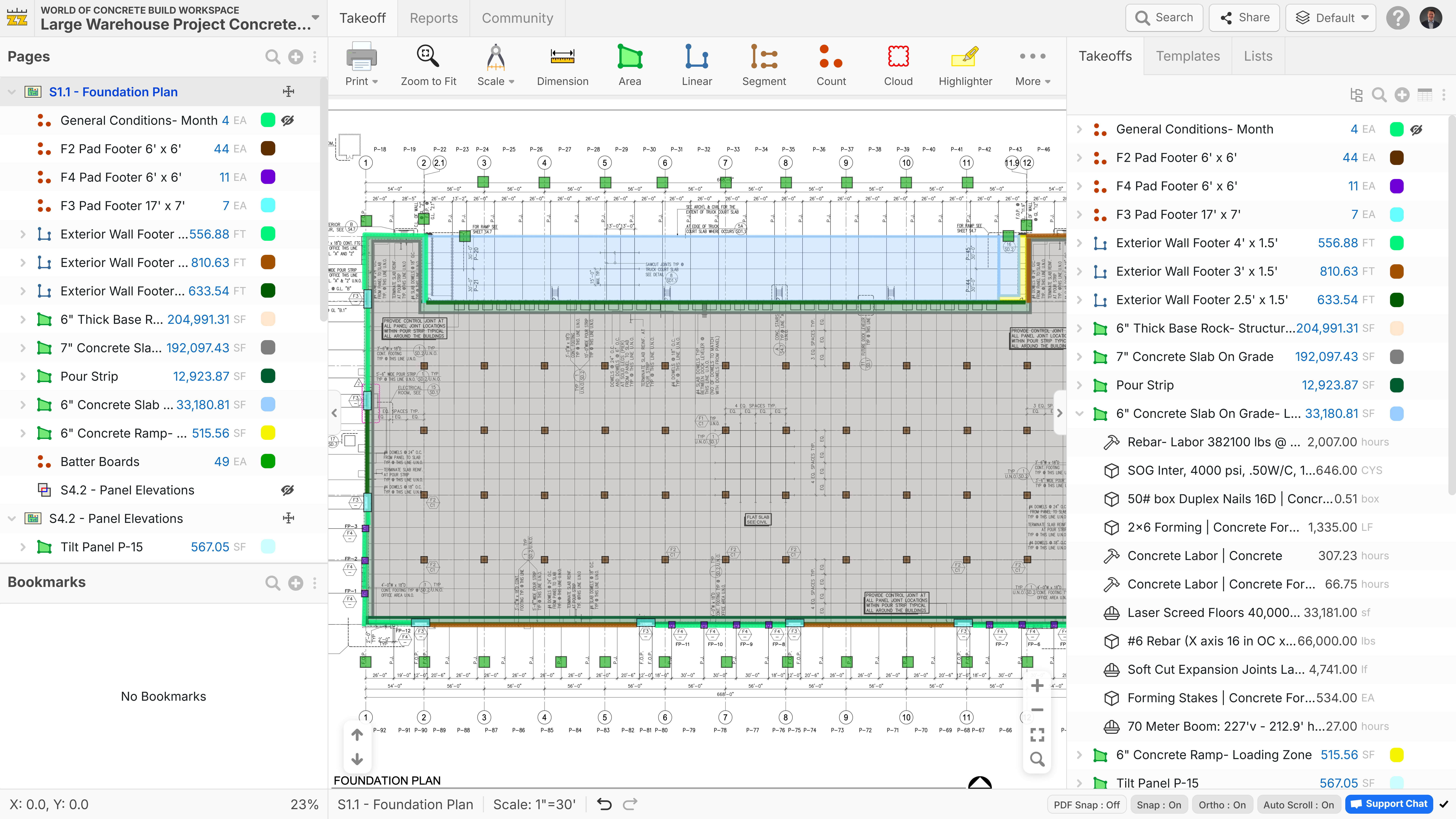1456x819 pixels.
Task: Open the user profile avatar
Action: 1431,18
